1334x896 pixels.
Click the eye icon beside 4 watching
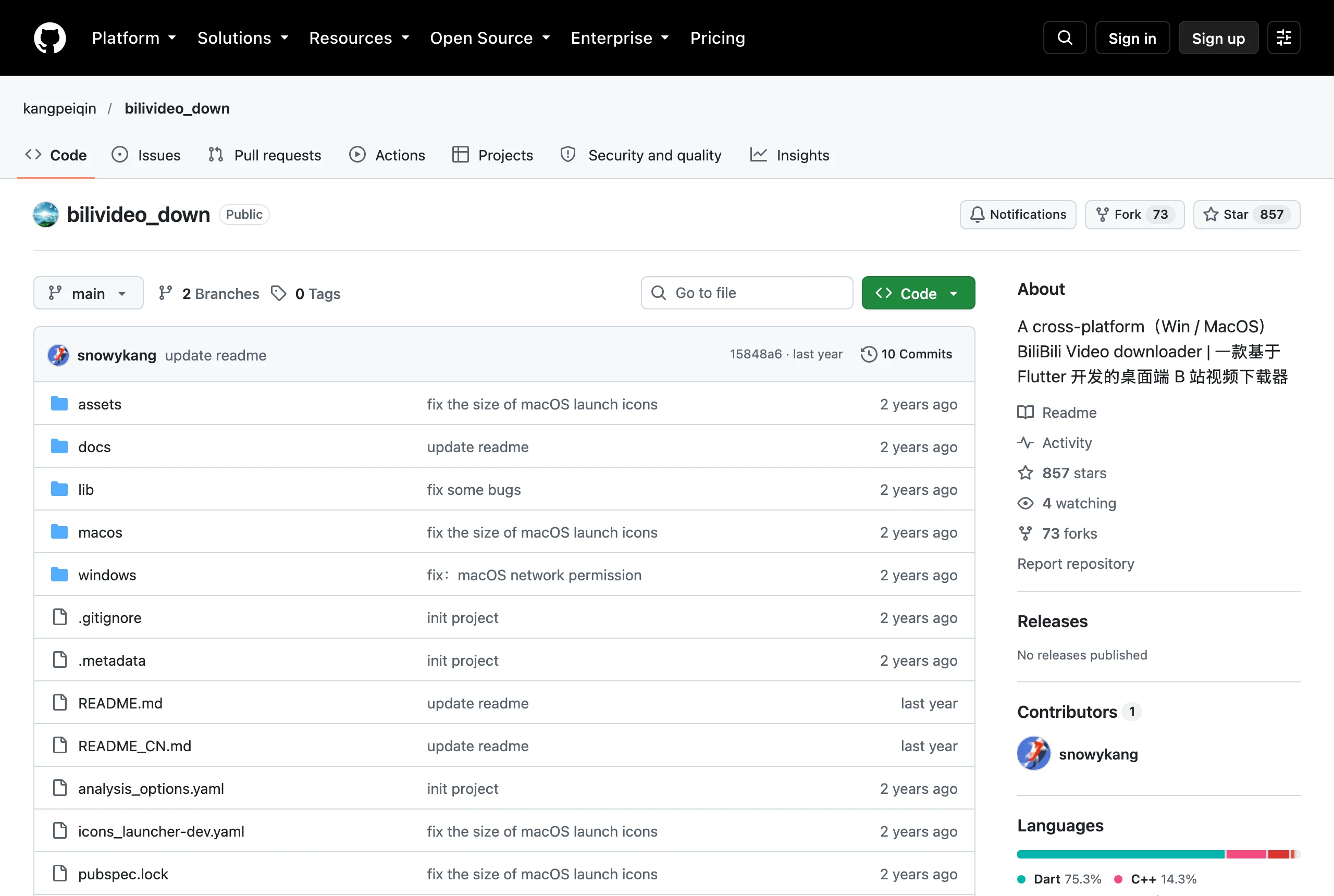pyautogui.click(x=1026, y=503)
